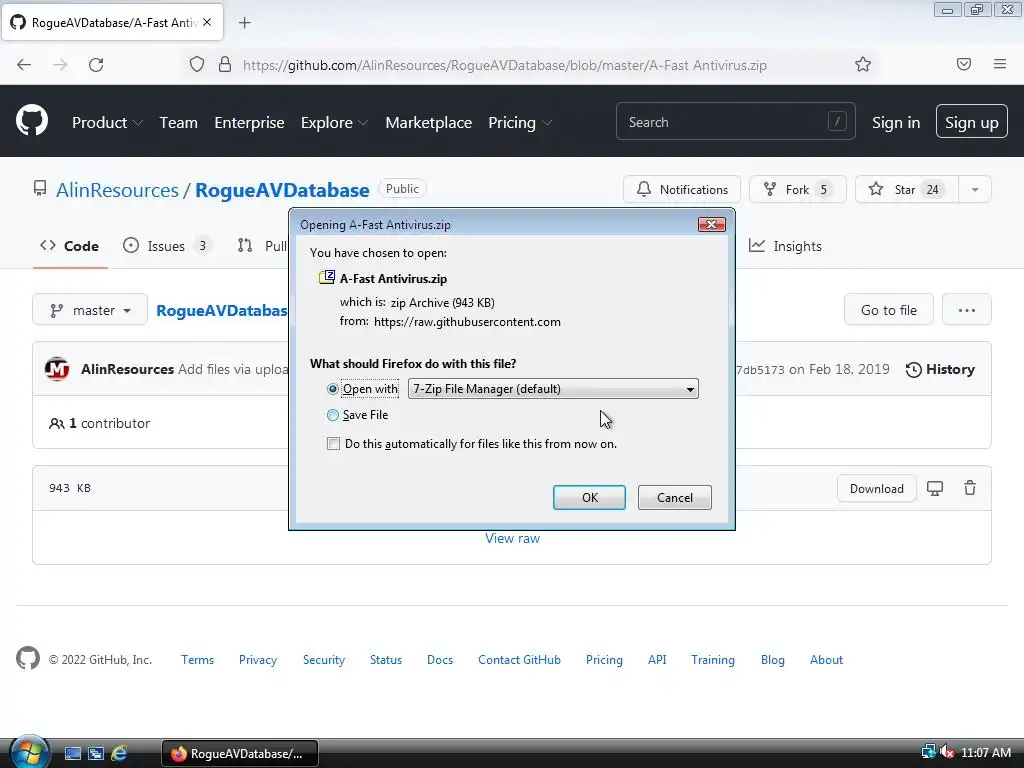Open in GitHub Desktop monitor icon
Viewport: 1024px width, 768px height.
tap(935, 488)
